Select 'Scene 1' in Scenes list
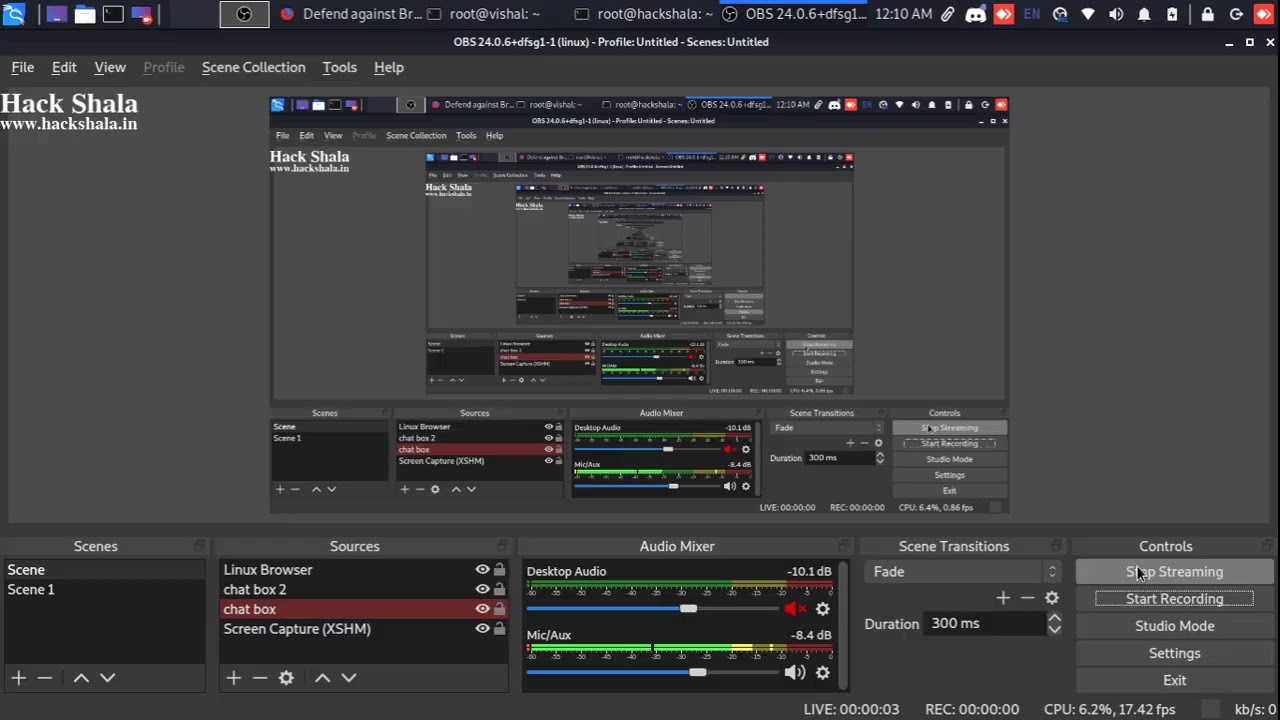This screenshot has height=720, width=1280. tap(104, 589)
